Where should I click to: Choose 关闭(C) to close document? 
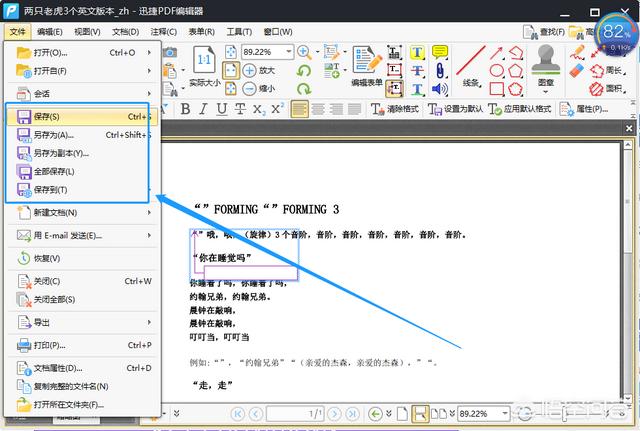(x=82, y=281)
